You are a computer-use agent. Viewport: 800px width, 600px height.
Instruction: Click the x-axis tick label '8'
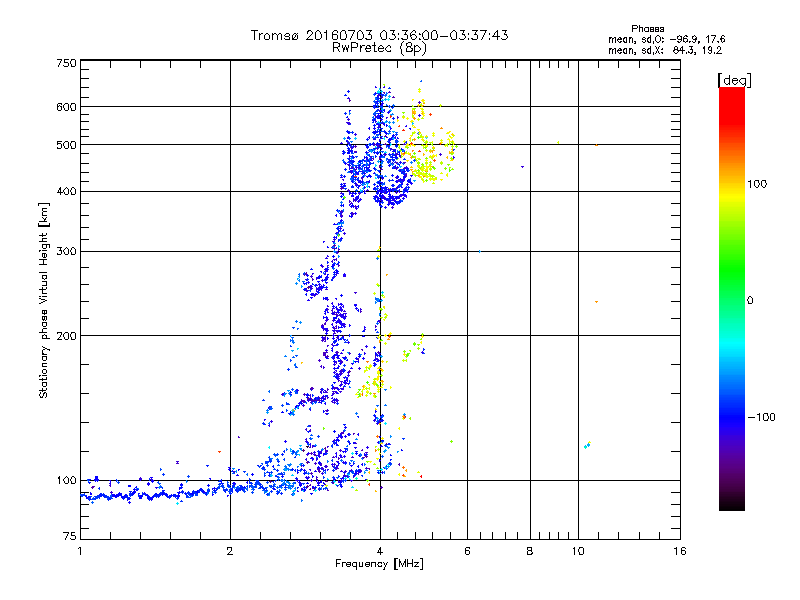tap(530, 551)
